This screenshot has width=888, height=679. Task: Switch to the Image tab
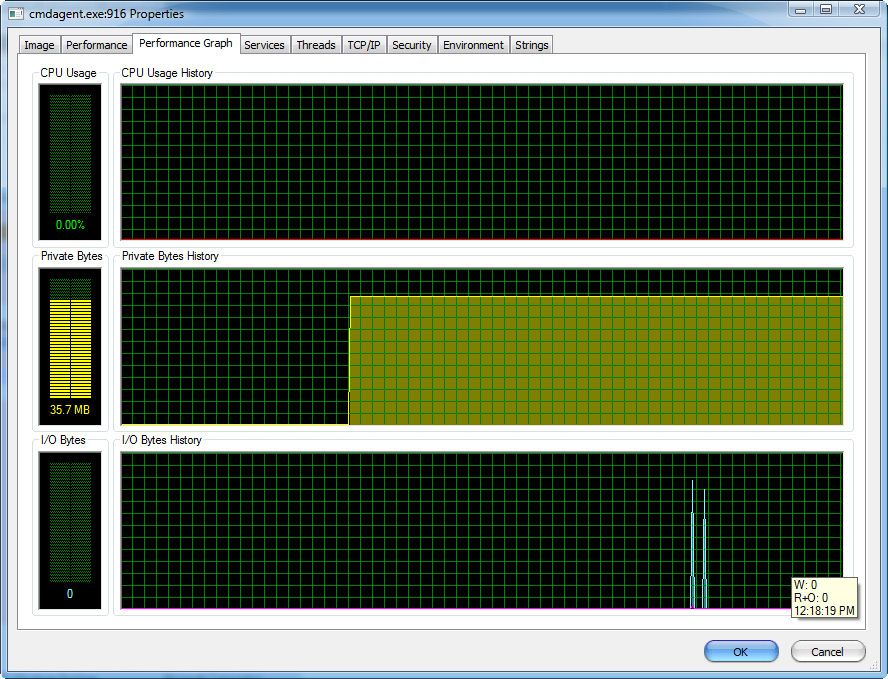(x=39, y=45)
